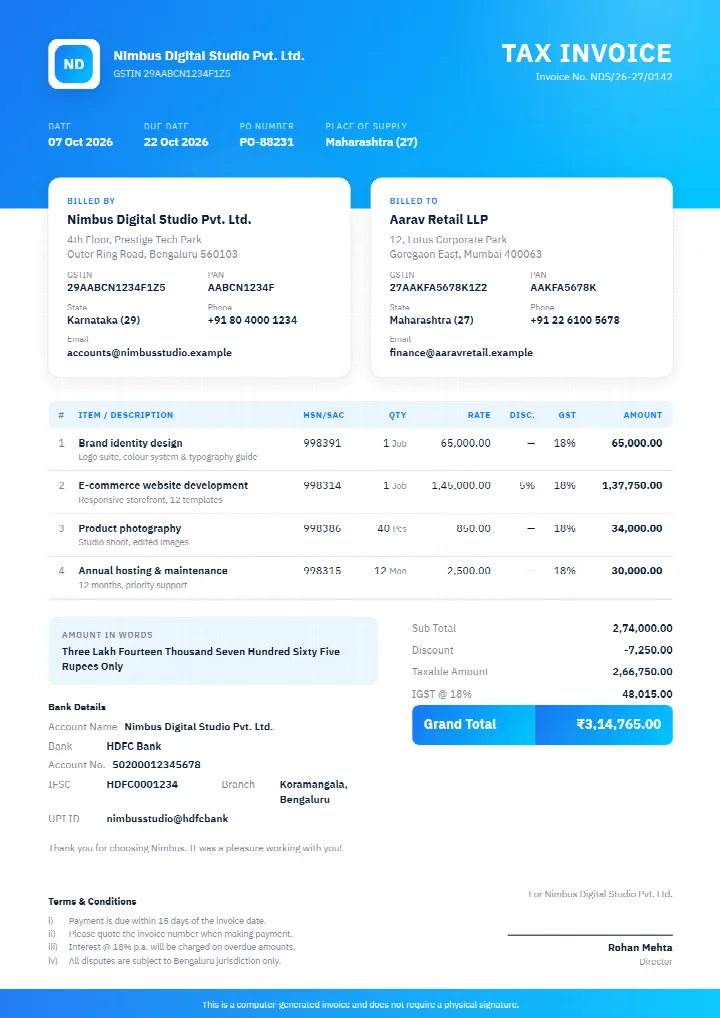
Task: Click bank name HDFC Bank
Action: (x=134, y=746)
